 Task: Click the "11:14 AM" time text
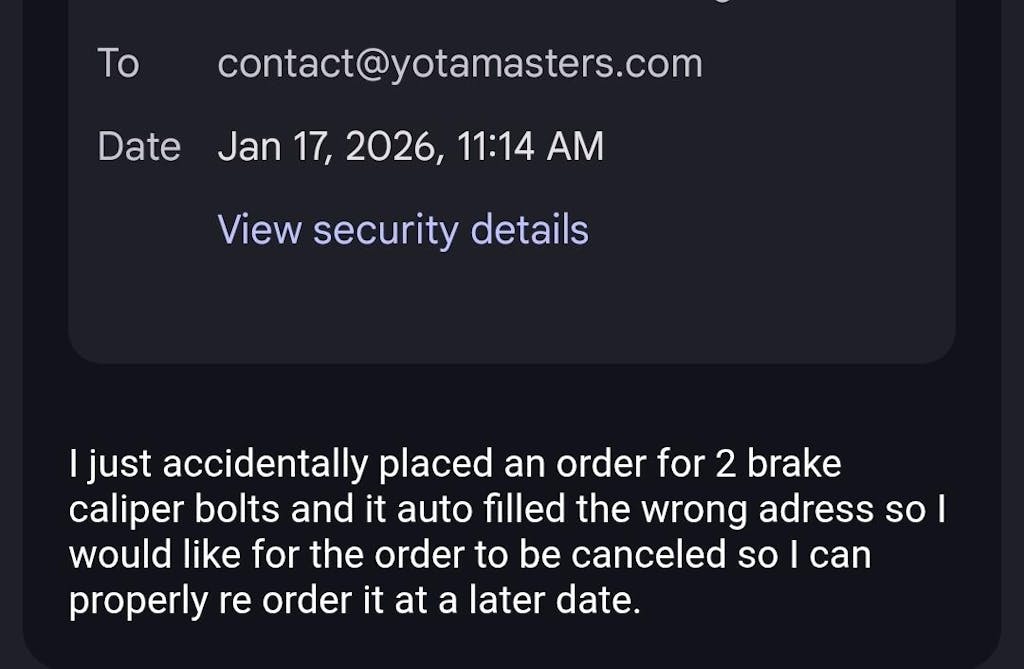pyautogui.click(x=530, y=147)
